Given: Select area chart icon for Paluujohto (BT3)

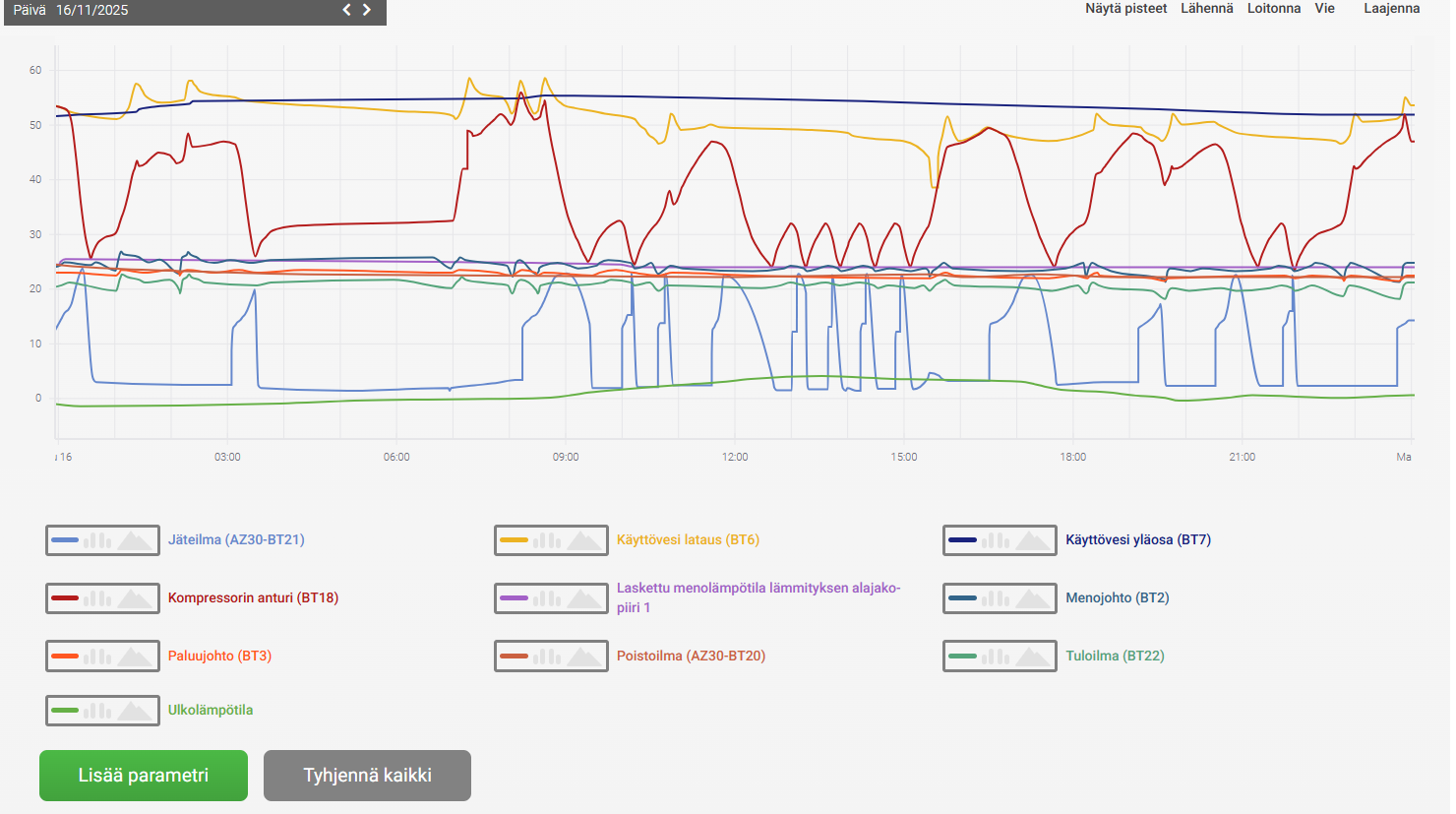Looking at the screenshot, I should click(x=135, y=657).
